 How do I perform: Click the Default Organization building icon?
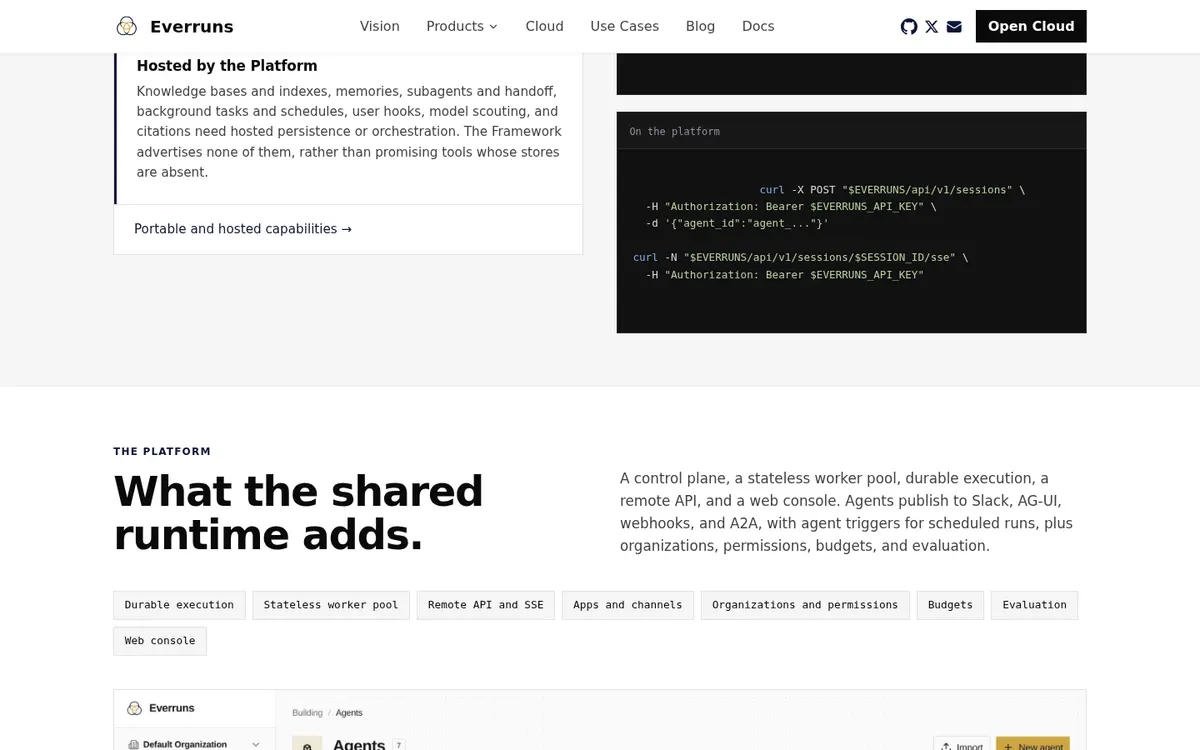click(x=134, y=744)
